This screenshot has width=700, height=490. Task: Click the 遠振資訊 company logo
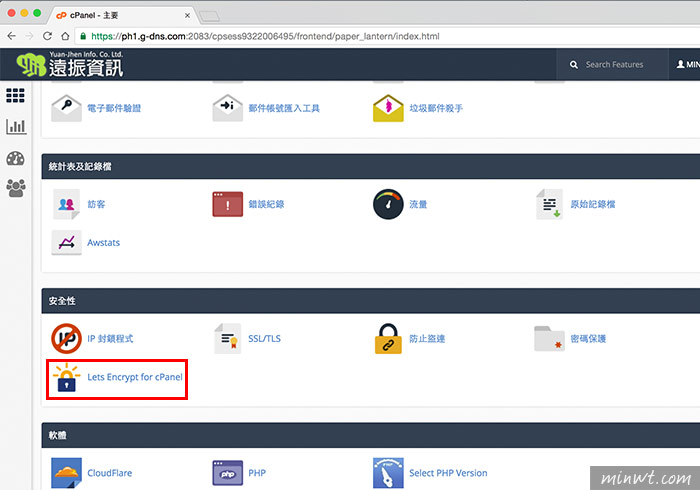coord(70,64)
